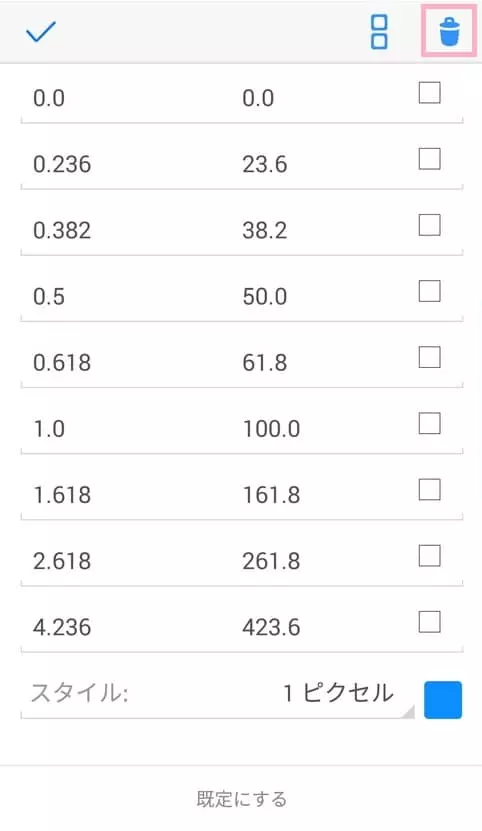Check the box for level 0.236

430,159
